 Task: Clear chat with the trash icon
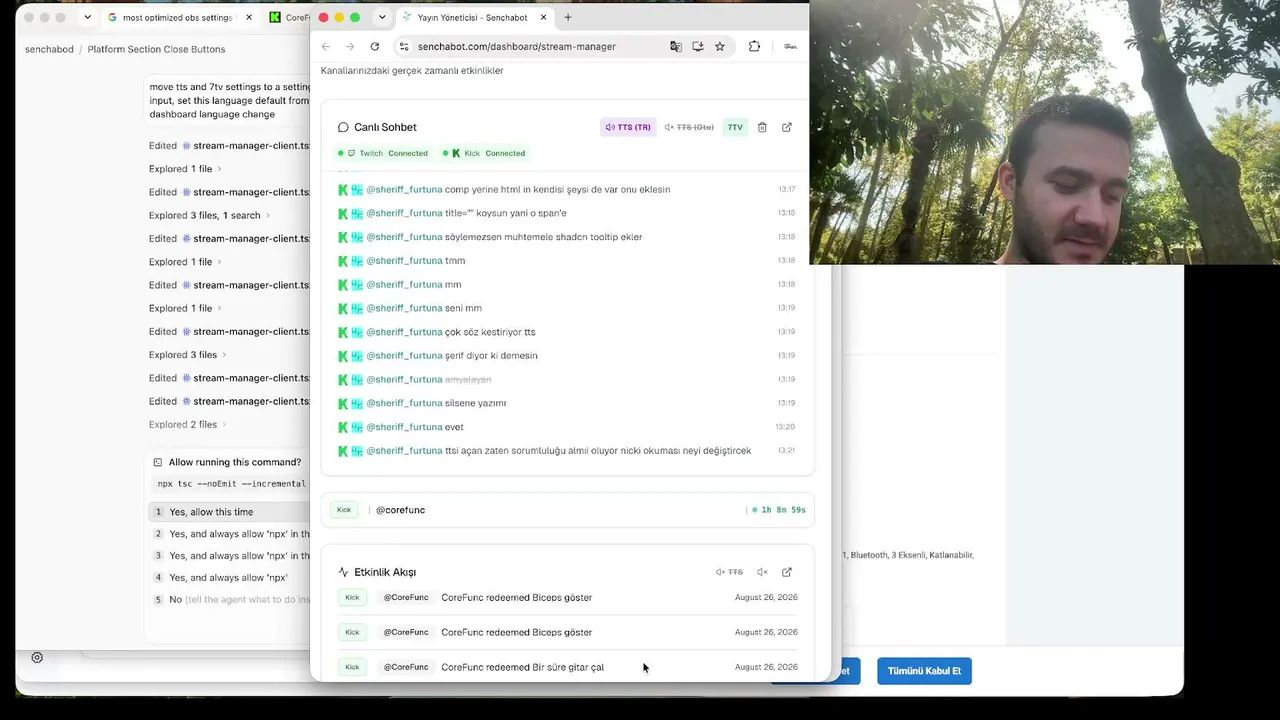coord(762,127)
